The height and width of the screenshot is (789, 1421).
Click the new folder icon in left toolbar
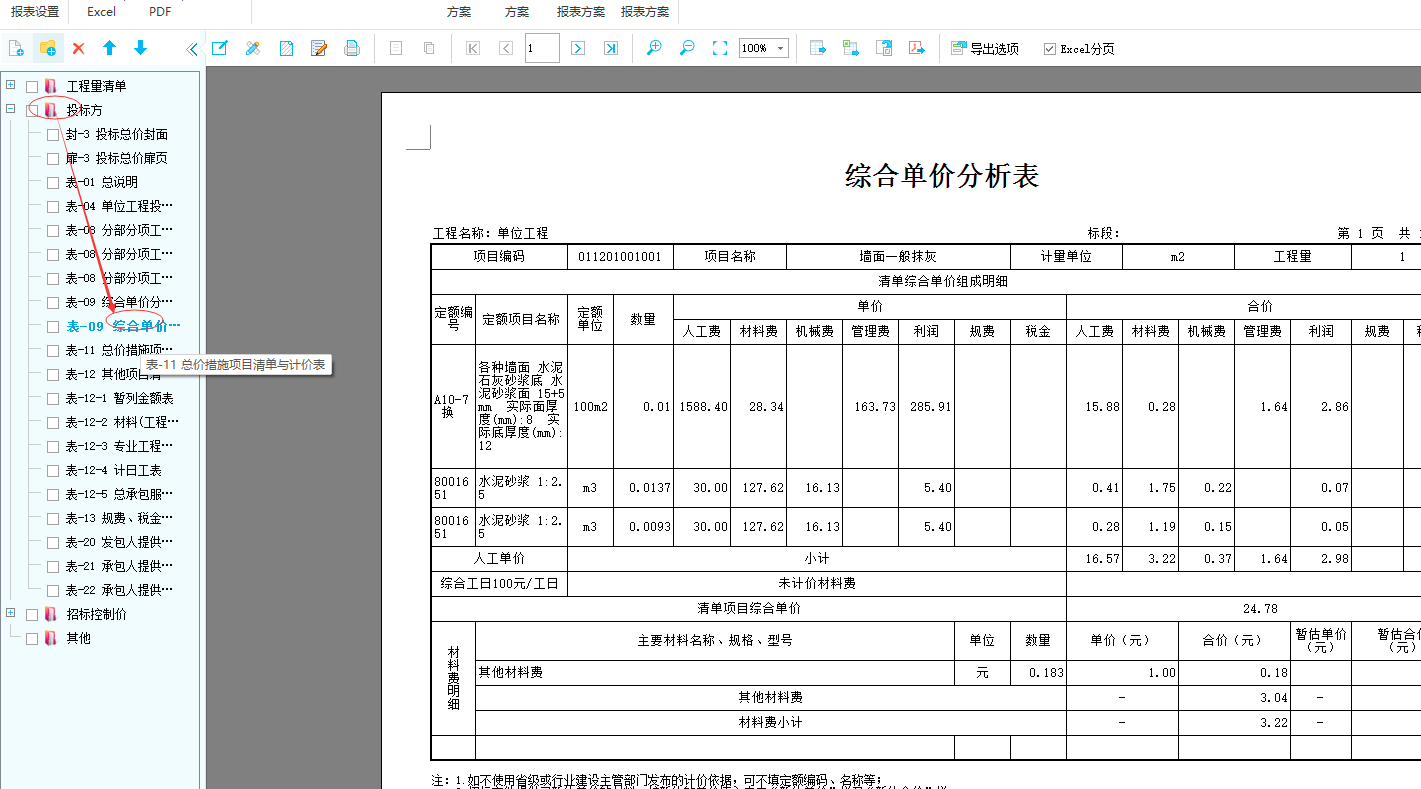click(47, 48)
